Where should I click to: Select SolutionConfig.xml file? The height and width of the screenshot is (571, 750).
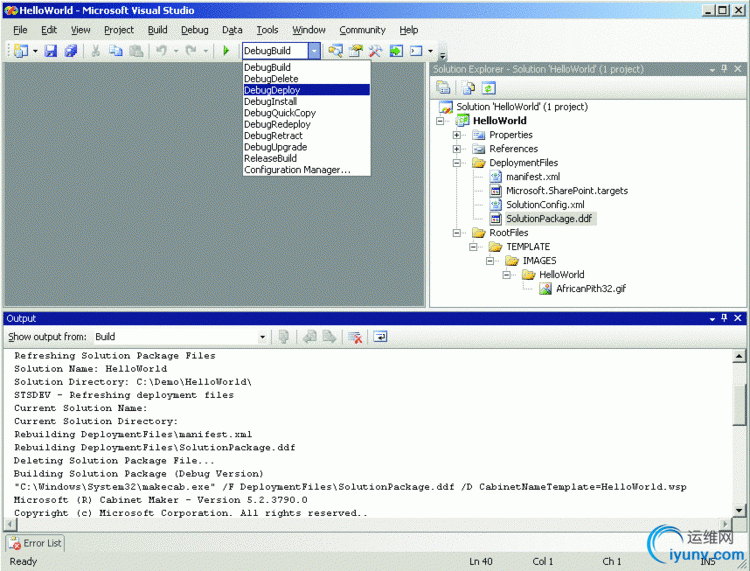click(x=545, y=204)
